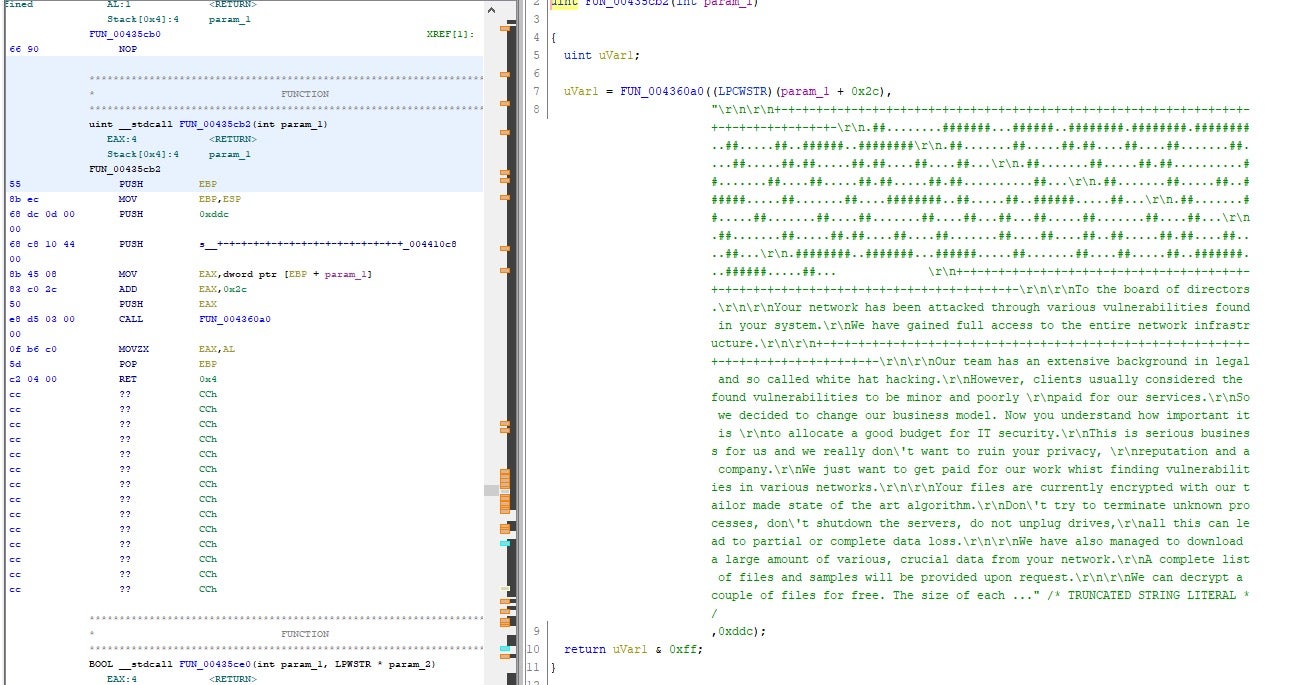Select FUN_004360a0 operand of the CALL instruction
1306x685 pixels.
(x=235, y=319)
